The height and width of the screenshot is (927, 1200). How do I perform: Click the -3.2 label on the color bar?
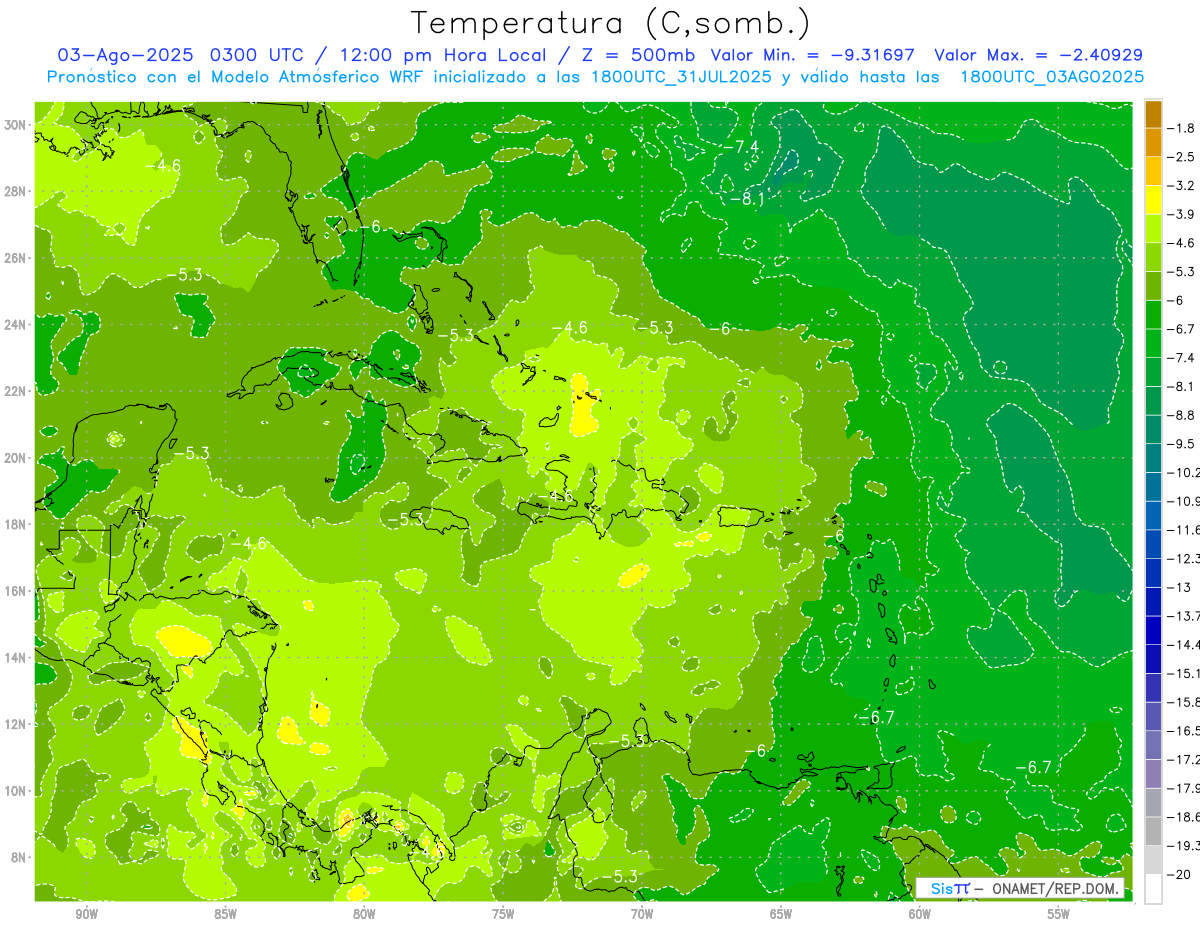click(x=1181, y=186)
